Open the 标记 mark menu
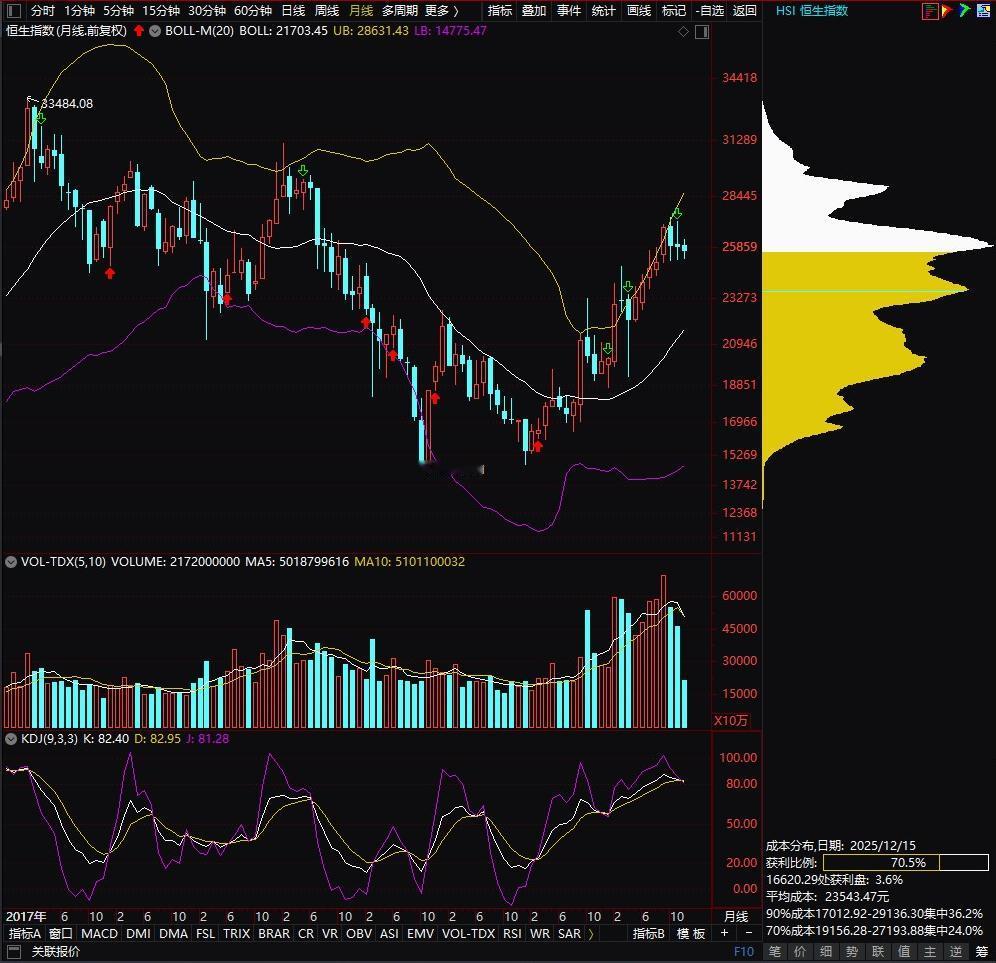This screenshot has width=996, height=963. click(x=673, y=11)
